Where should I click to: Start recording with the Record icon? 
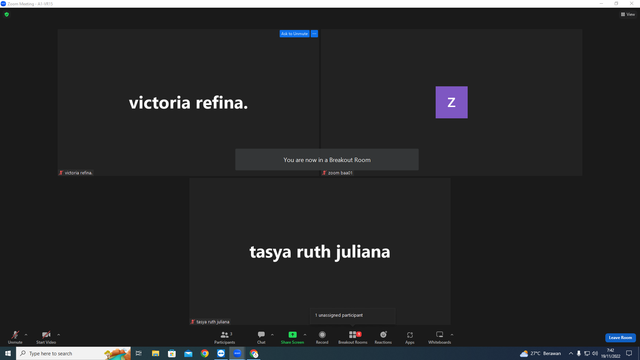(x=322, y=337)
